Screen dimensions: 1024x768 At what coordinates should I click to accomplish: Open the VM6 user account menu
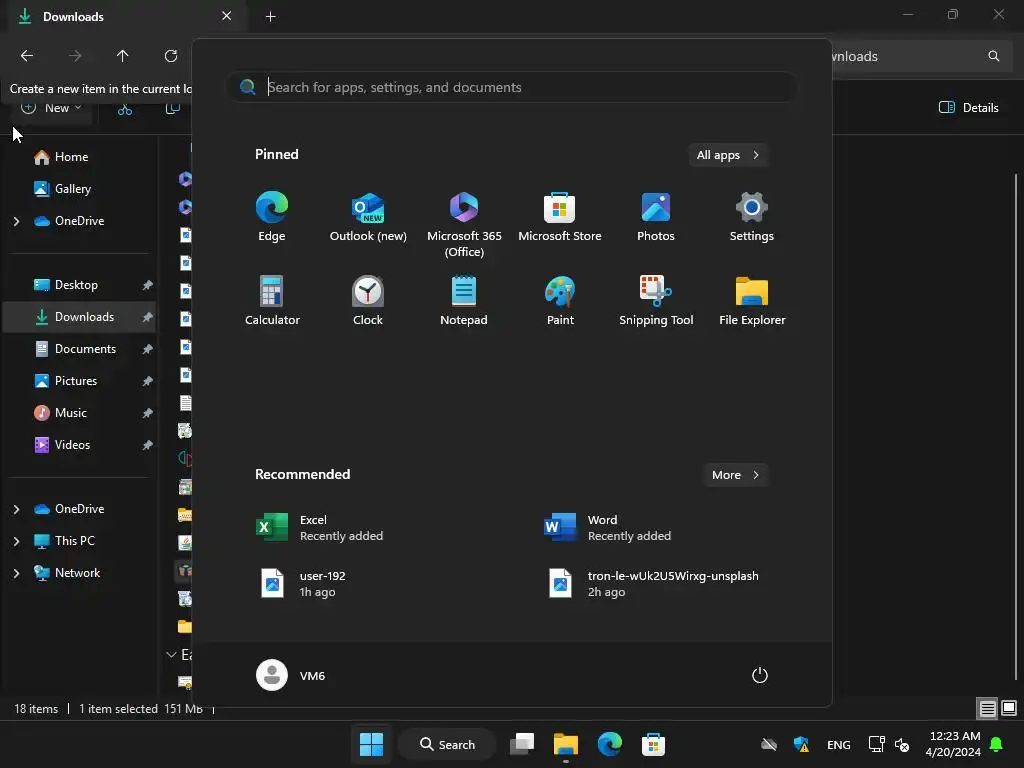291,675
